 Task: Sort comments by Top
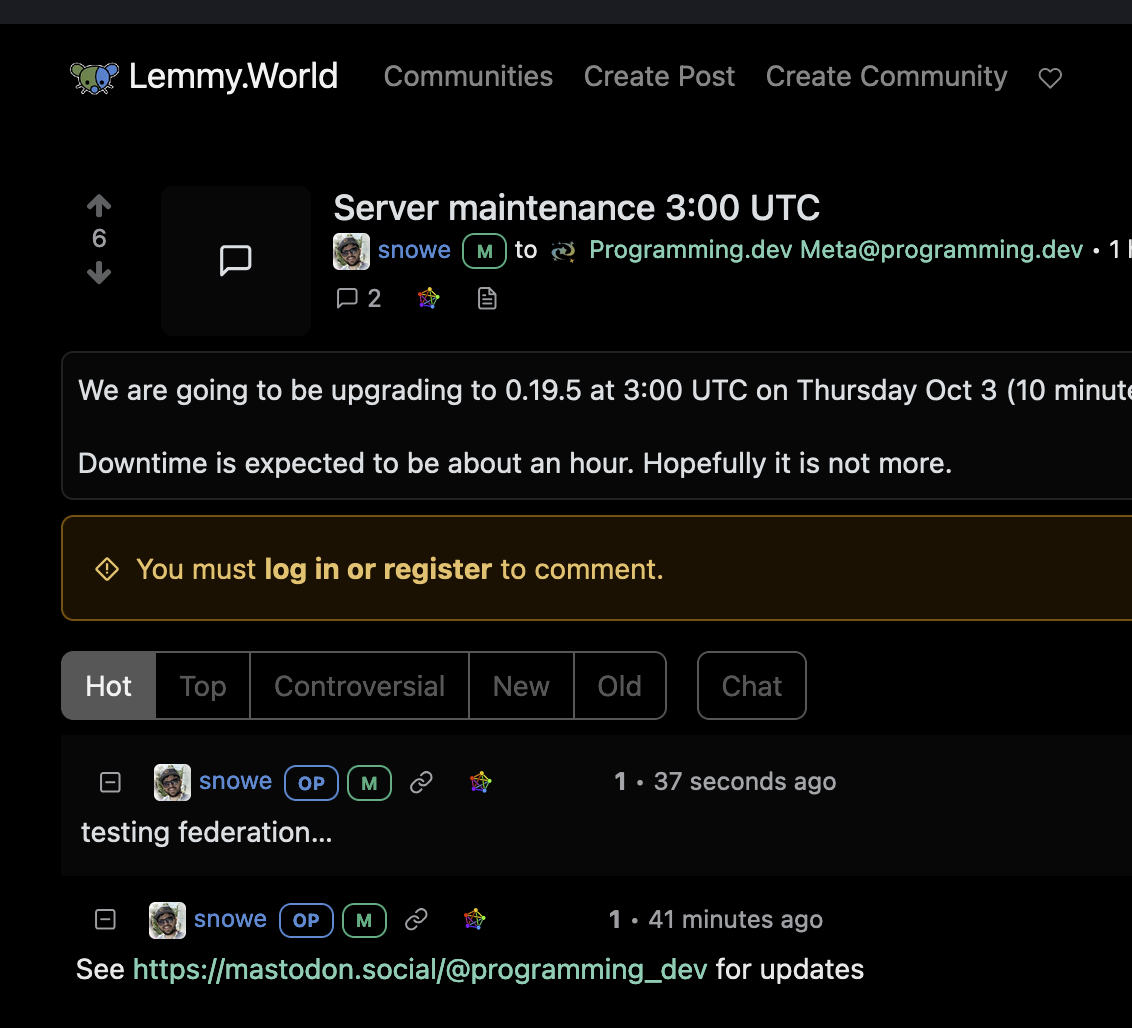point(203,686)
